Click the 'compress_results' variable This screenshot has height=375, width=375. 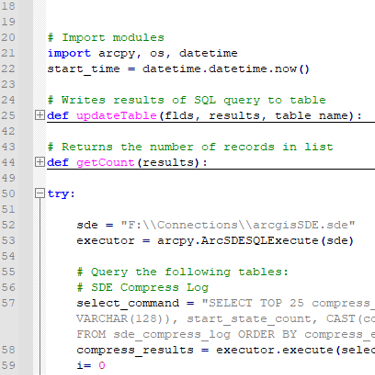tap(135, 350)
